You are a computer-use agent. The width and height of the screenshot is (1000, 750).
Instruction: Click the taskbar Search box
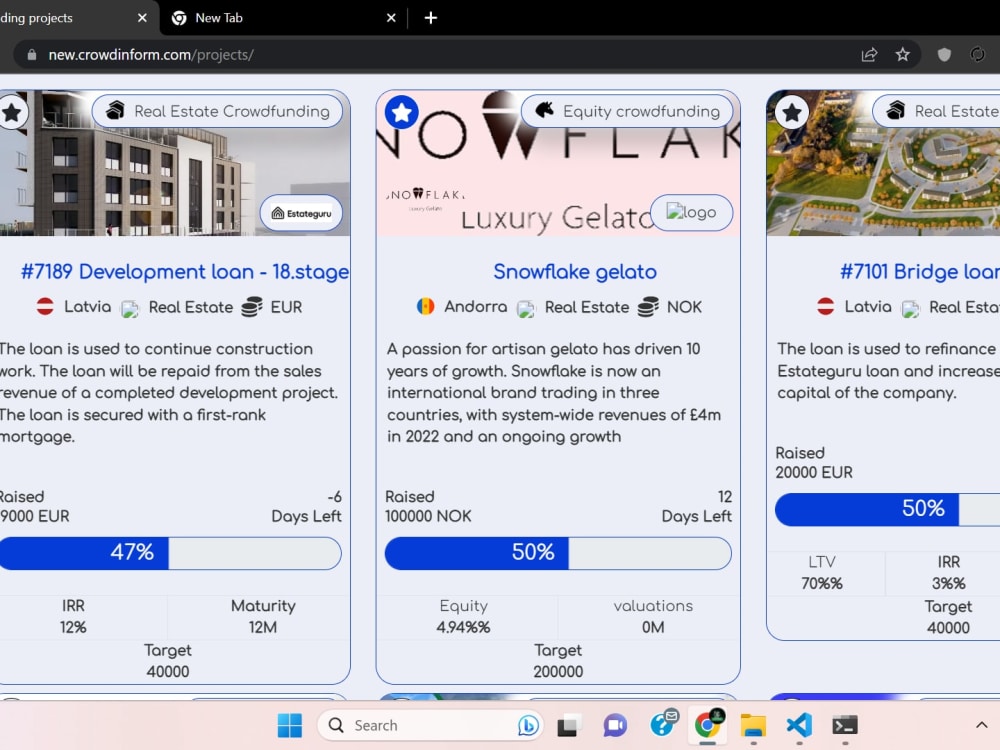click(430, 725)
